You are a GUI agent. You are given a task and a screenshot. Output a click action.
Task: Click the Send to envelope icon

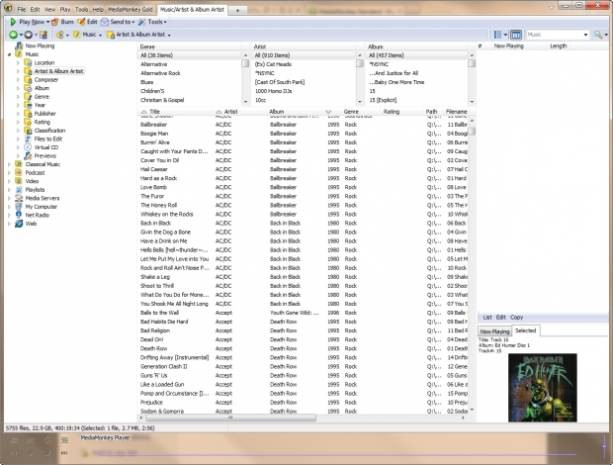[x=104, y=22]
